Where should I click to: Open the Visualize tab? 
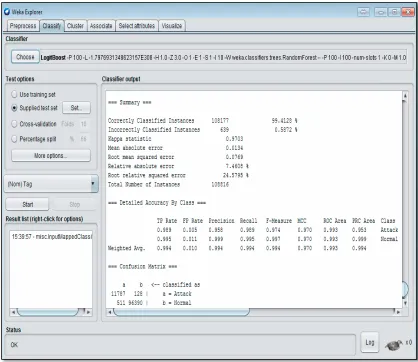pos(172,26)
